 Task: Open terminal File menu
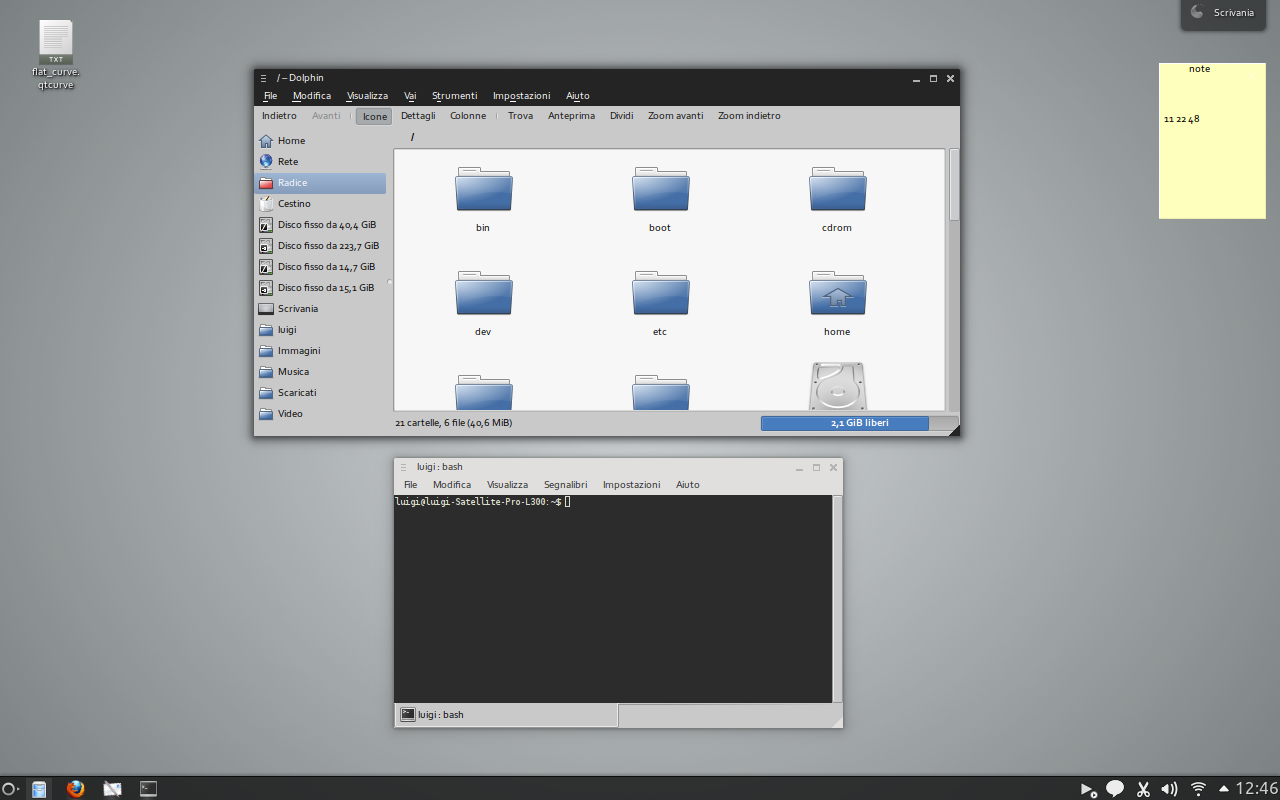coord(410,485)
